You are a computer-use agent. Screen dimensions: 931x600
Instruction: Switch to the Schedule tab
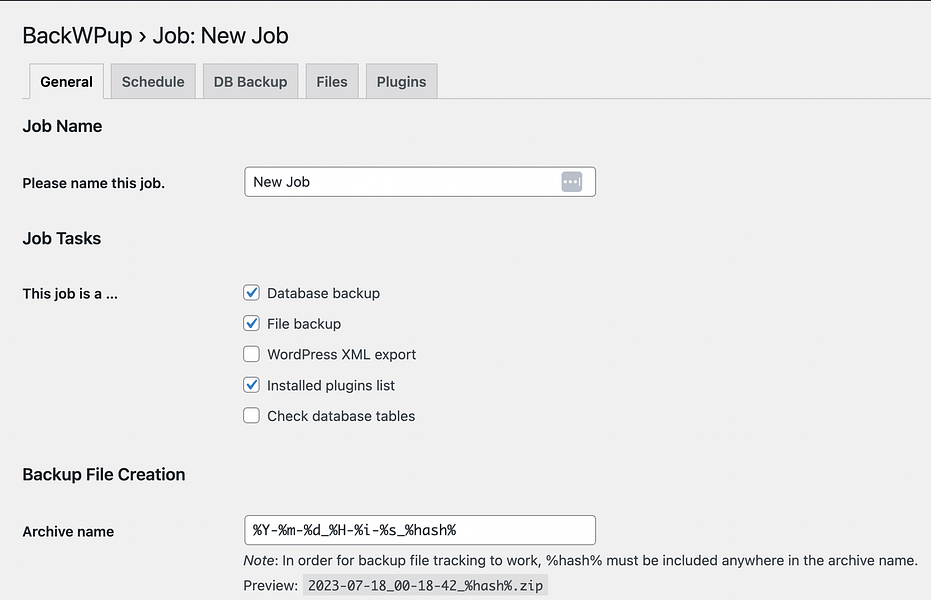click(x=153, y=82)
